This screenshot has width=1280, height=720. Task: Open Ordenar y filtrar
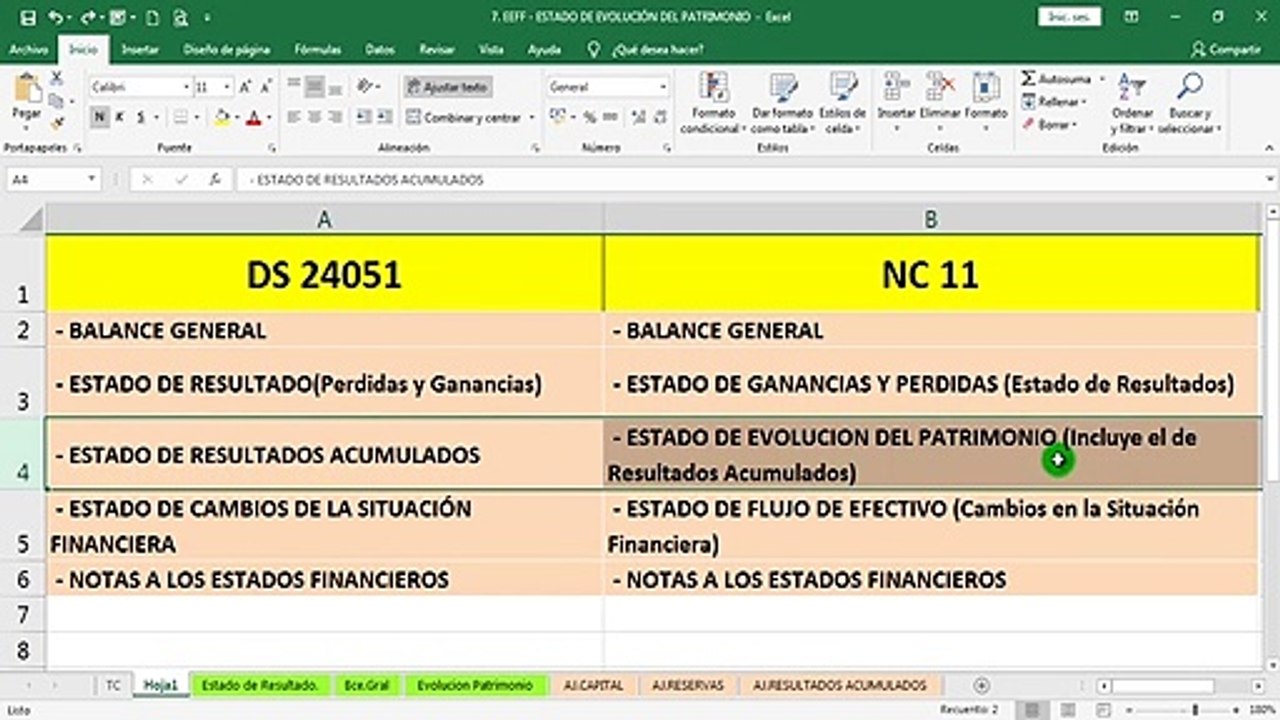[1132, 103]
